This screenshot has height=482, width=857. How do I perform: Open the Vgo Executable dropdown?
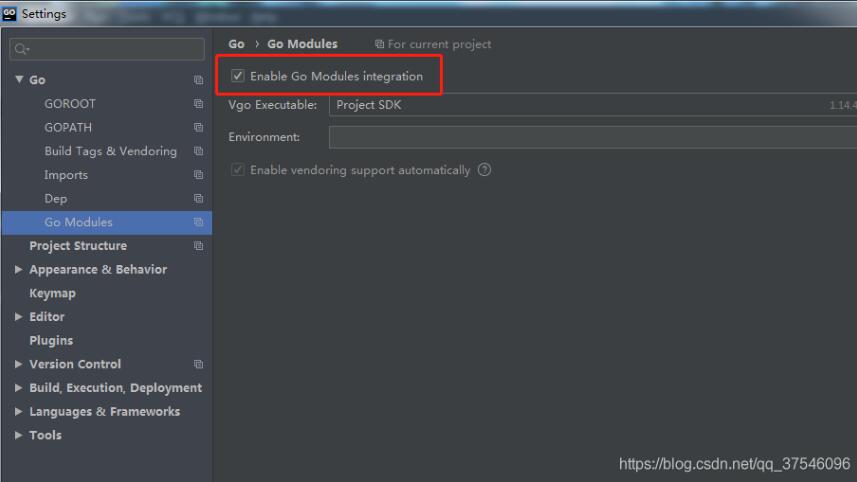pos(590,105)
